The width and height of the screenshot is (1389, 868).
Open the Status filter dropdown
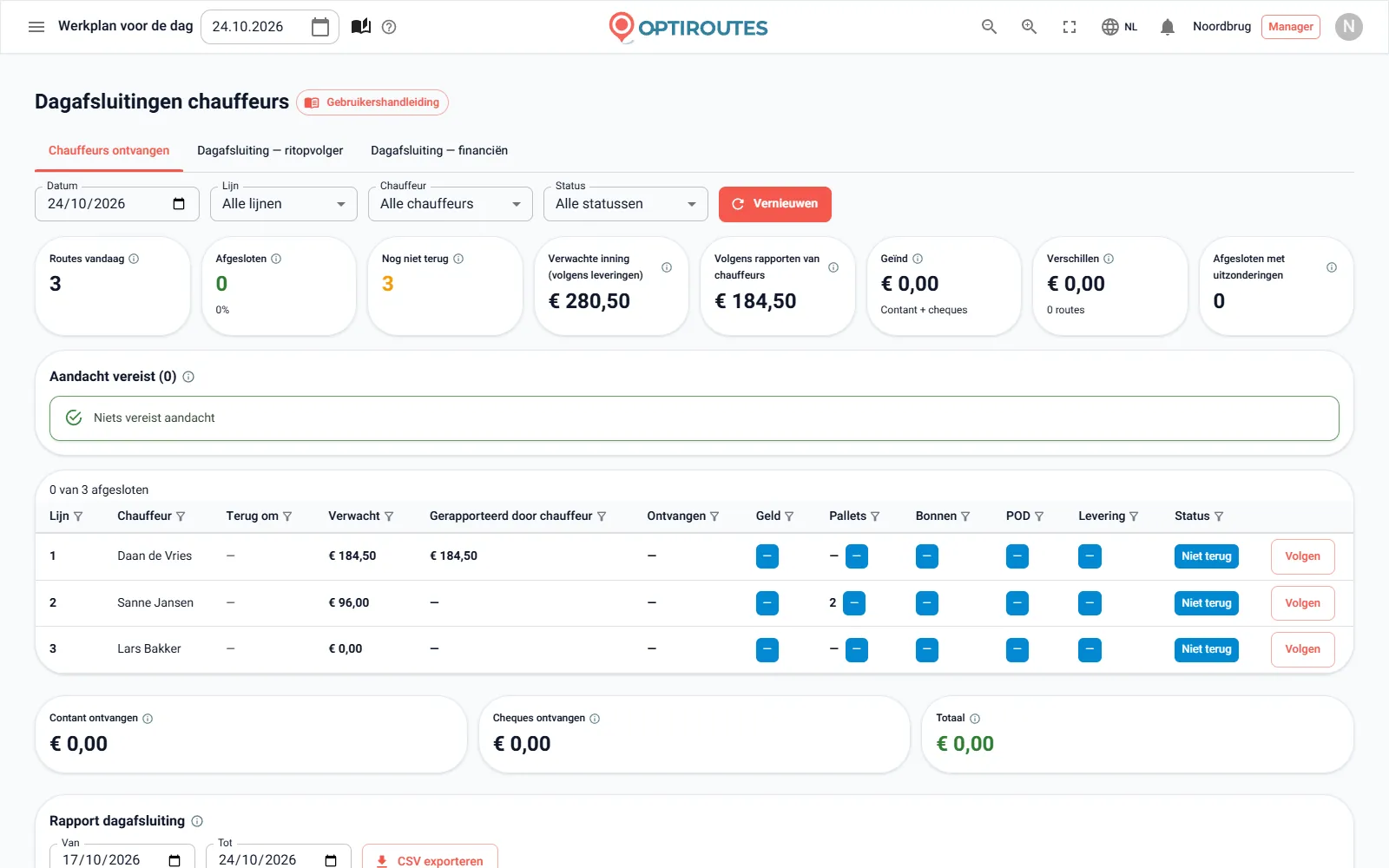(626, 204)
